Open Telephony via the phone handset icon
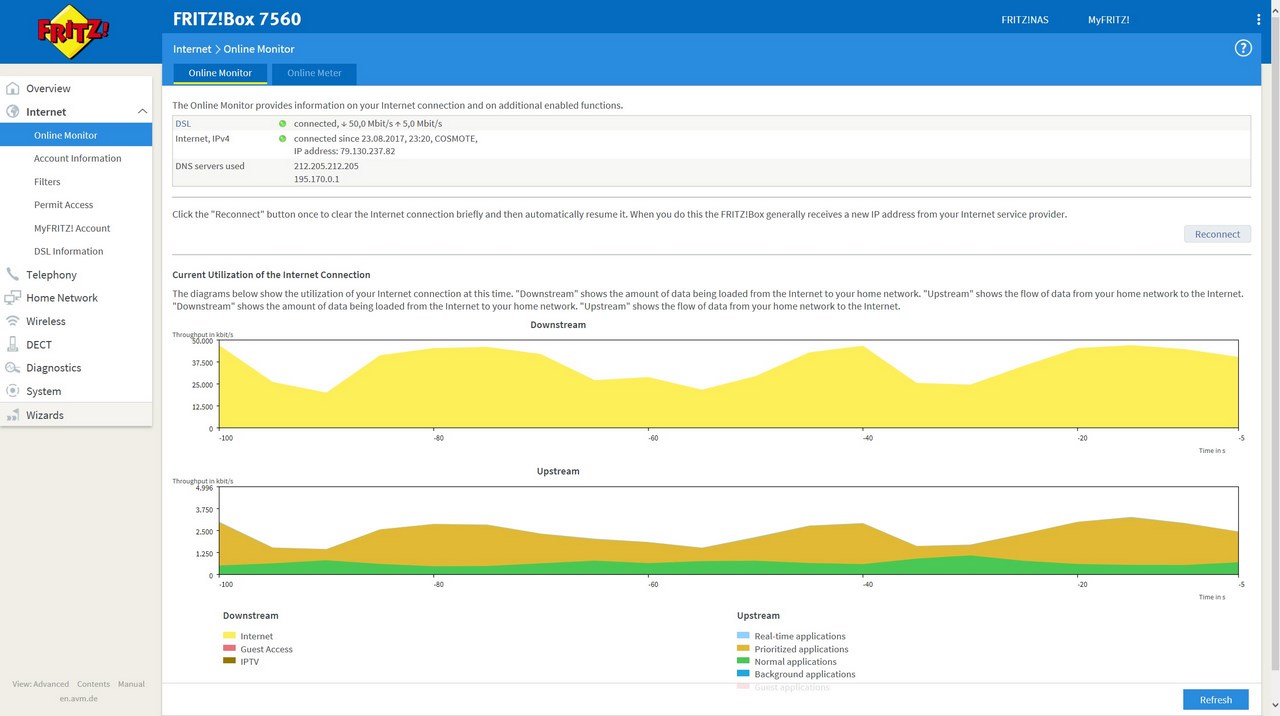 (13, 275)
